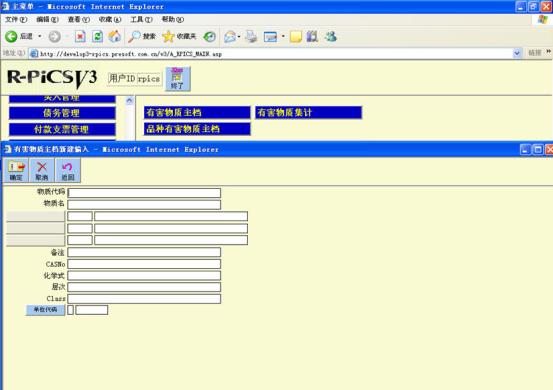Open the Favorites star icon
Viewport: 553px width, 390px height.
(x=168, y=36)
